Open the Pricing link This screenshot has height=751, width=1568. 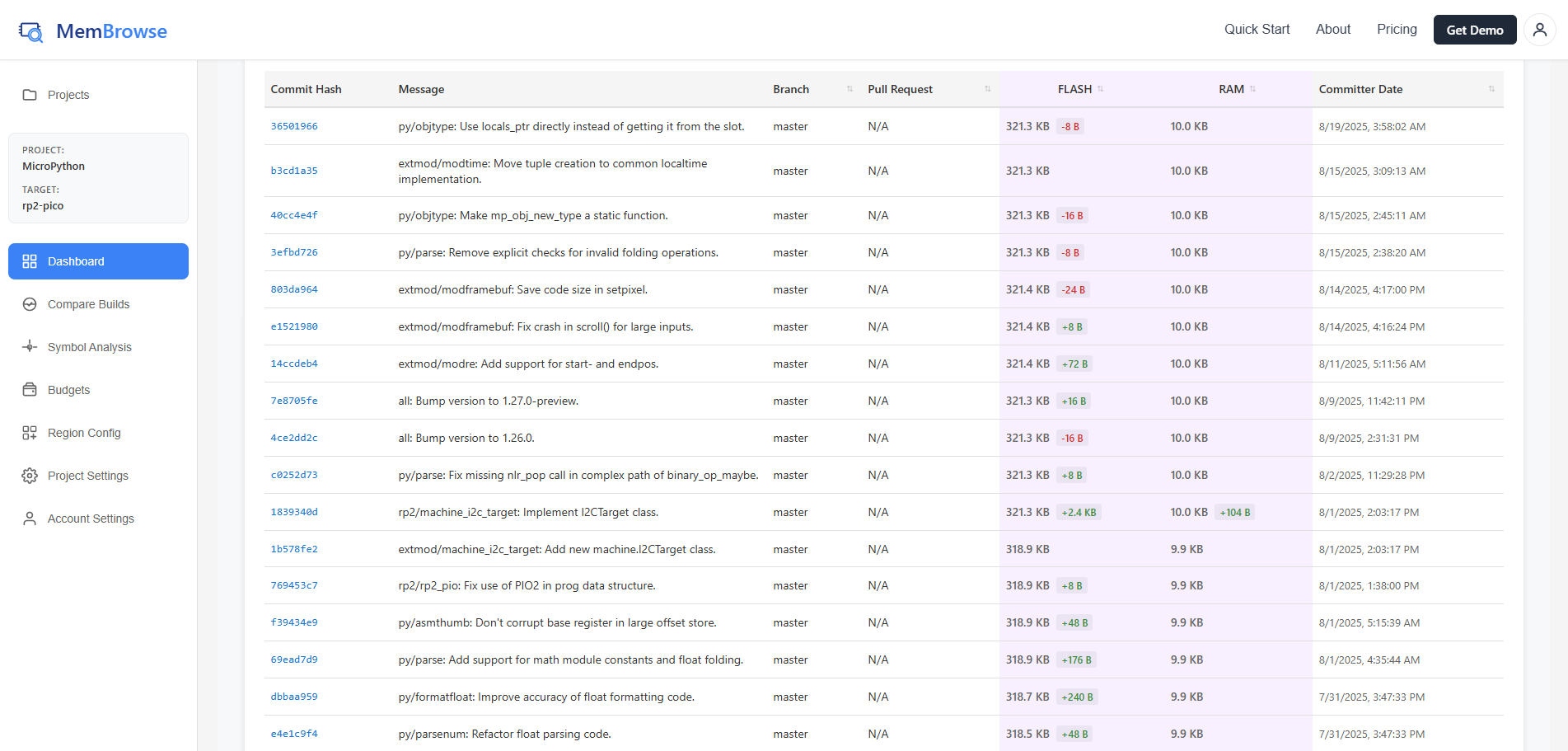pos(1397,30)
